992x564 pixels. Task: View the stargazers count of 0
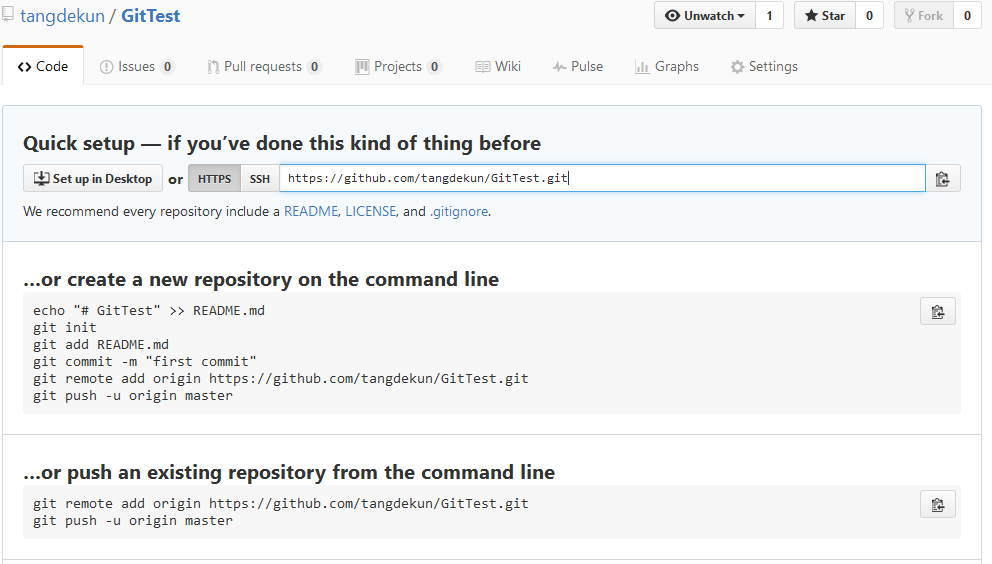click(869, 16)
